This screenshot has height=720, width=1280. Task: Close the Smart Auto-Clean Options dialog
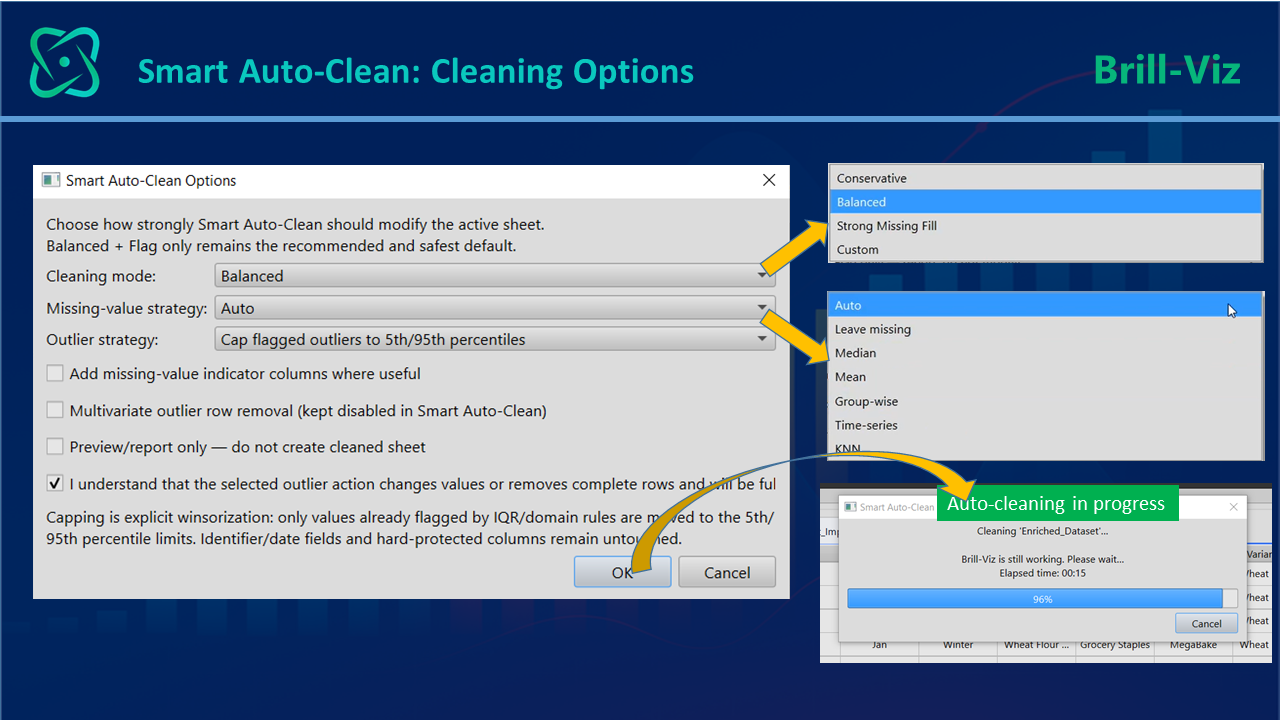pyautogui.click(x=769, y=180)
